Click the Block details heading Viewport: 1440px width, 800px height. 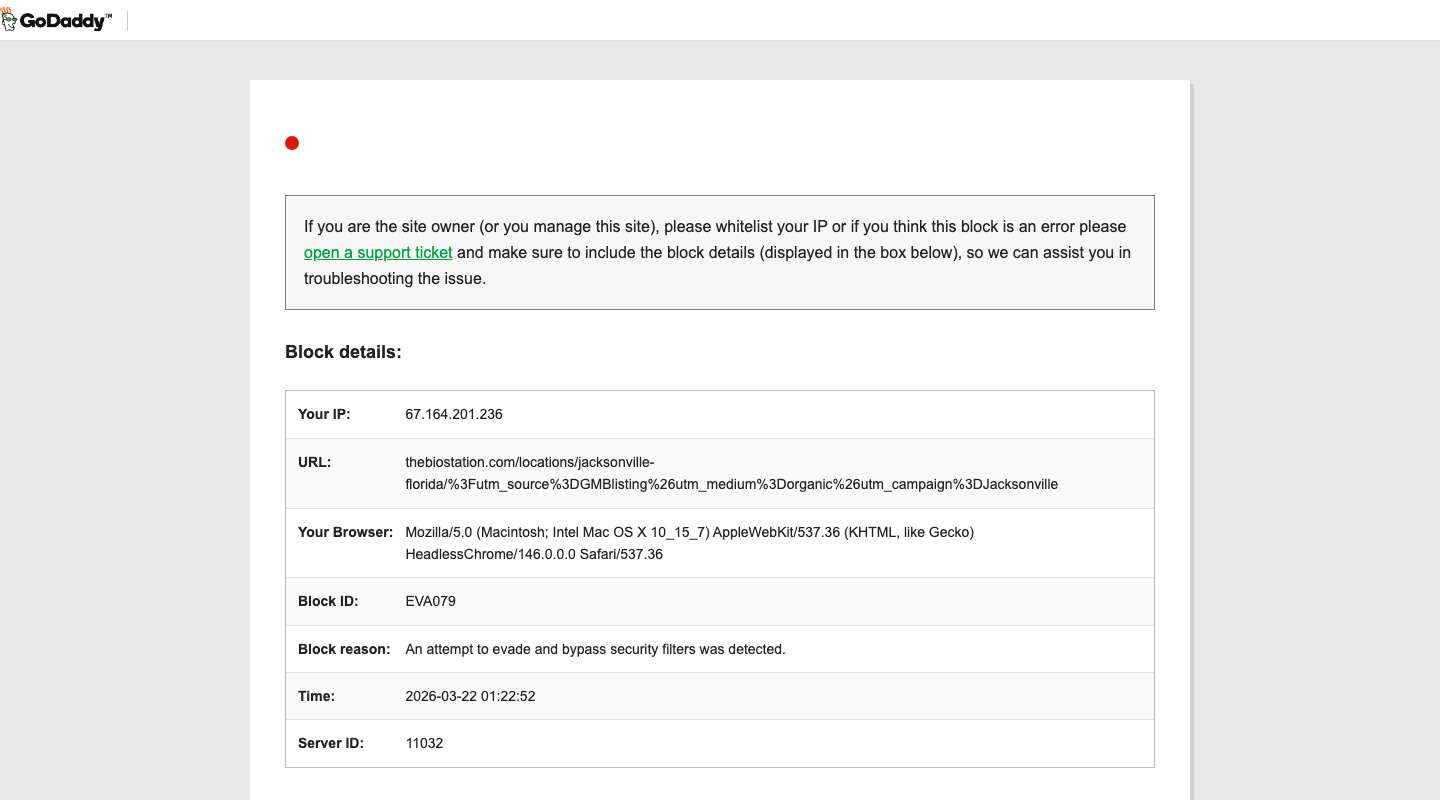click(343, 352)
